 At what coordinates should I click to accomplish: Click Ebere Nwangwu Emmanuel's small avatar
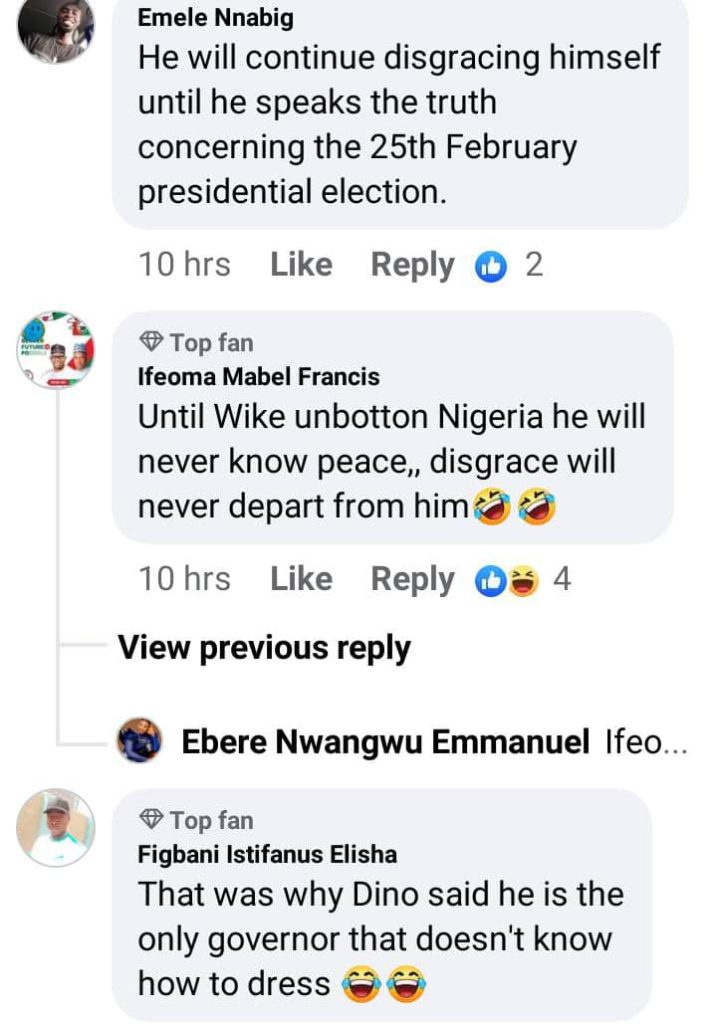139,741
